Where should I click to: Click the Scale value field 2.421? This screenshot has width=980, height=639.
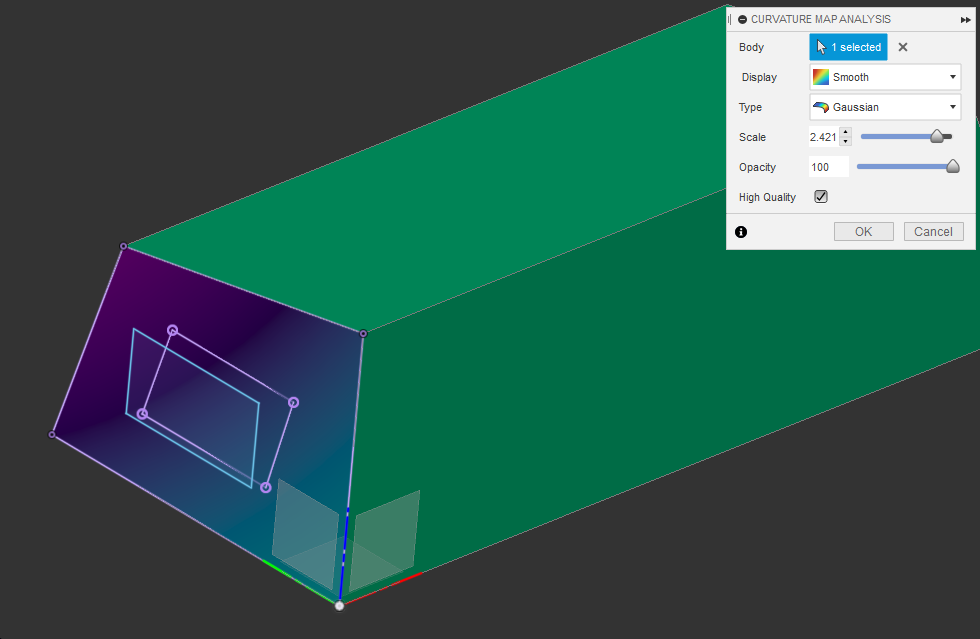tap(823, 137)
